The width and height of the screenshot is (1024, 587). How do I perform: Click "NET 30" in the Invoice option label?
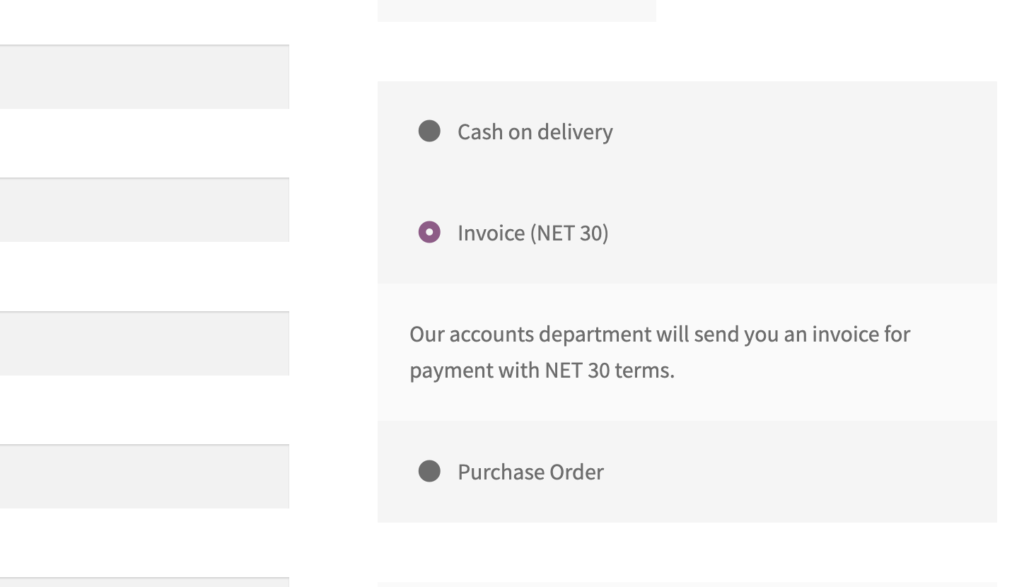click(x=569, y=233)
